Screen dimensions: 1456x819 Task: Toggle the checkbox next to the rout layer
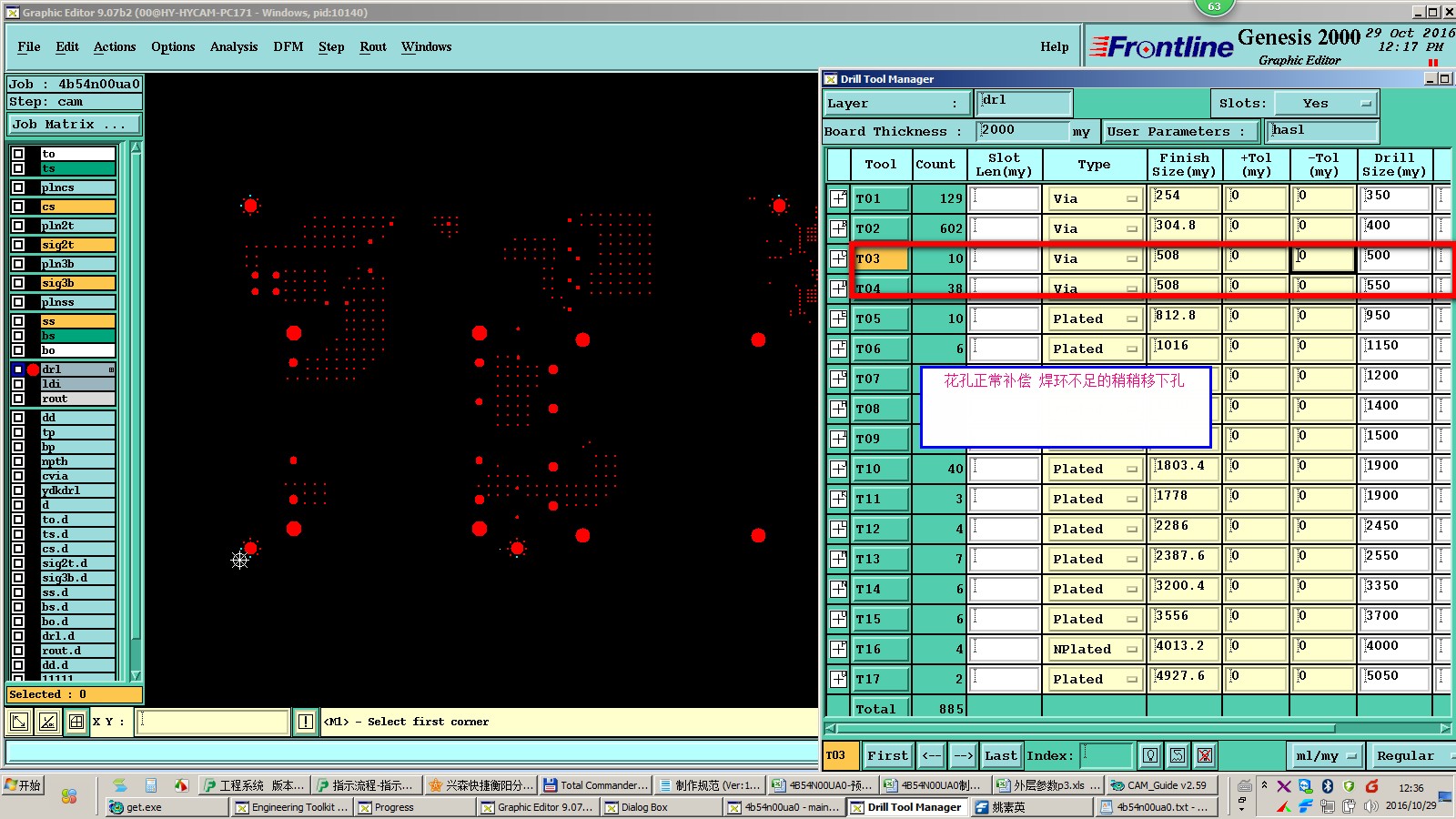(x=18, y=399)
